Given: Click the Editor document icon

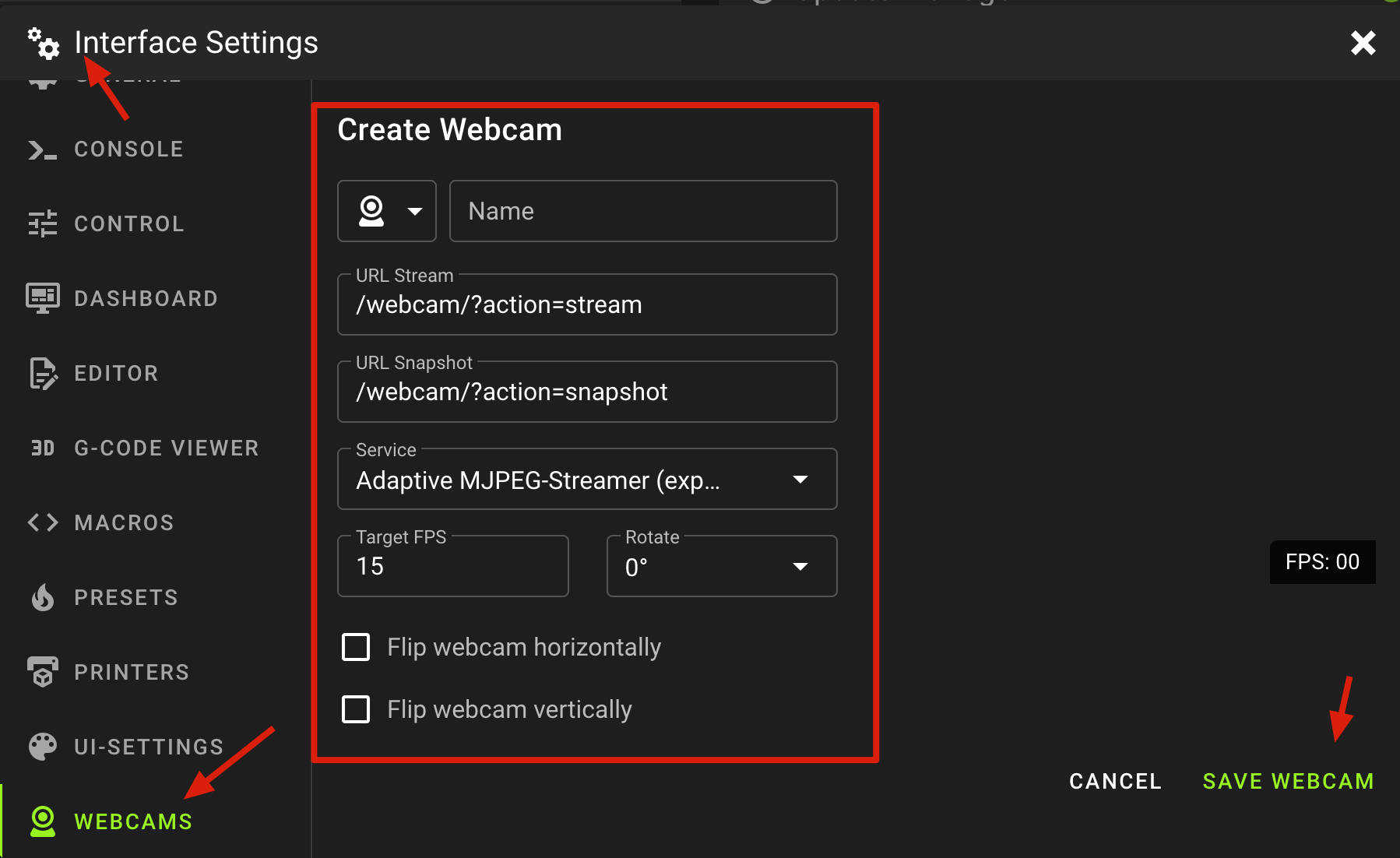Looking at the screenshot, I should coord(42,374).
